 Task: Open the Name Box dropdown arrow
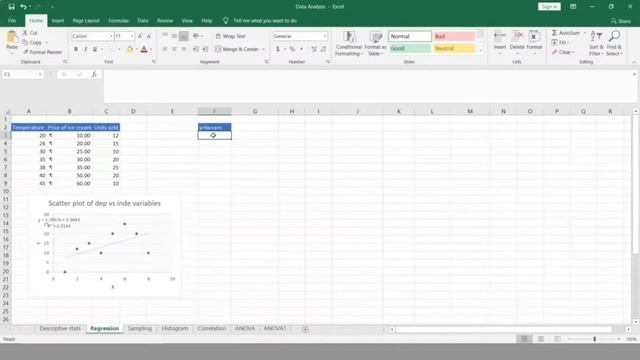click(x=40, y=74)
